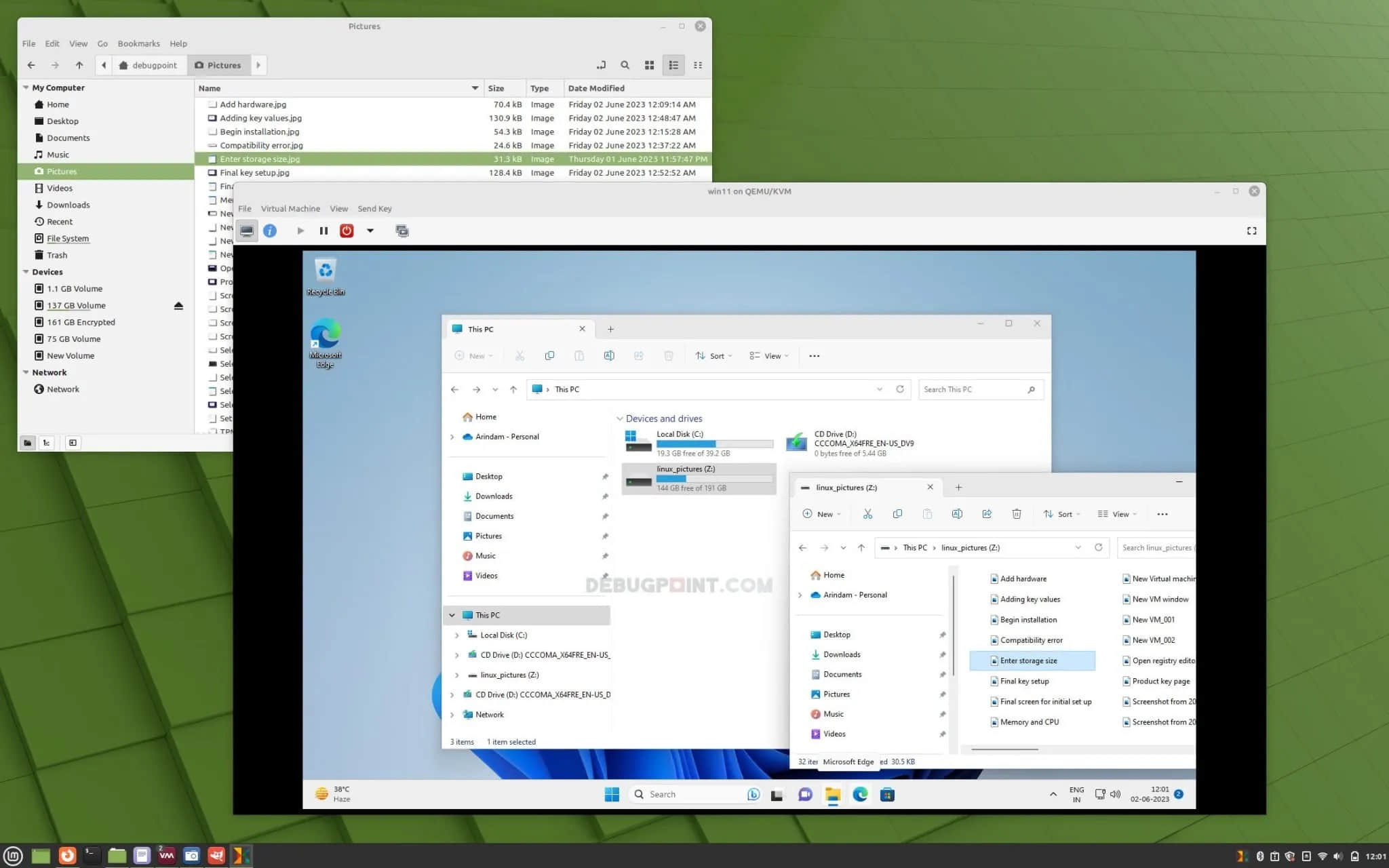Image resolution: width=1389 pixels, height=868 pixels.
Task: Click the list view icon in Nautilus toolbar
Action: (x=673, y=65)
